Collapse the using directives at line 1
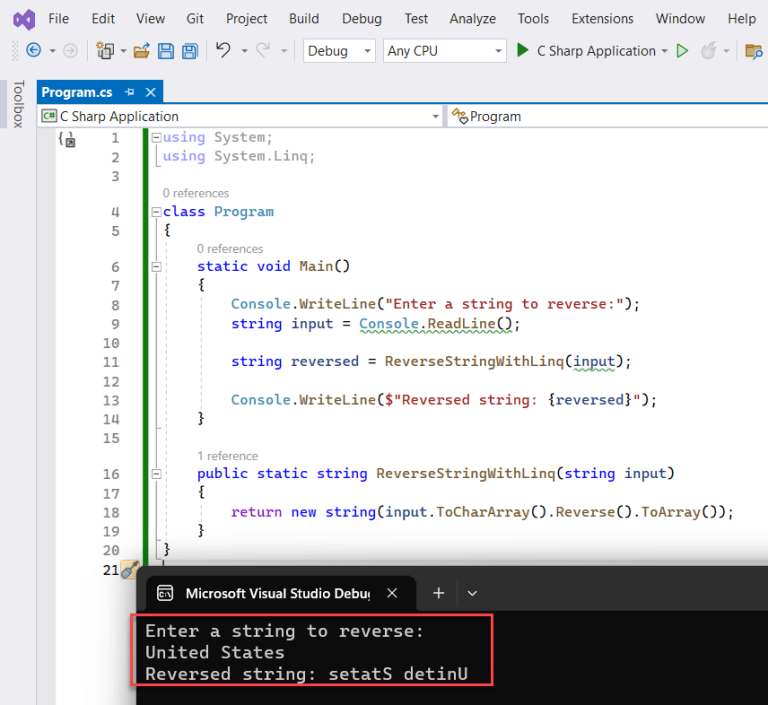 156,138
